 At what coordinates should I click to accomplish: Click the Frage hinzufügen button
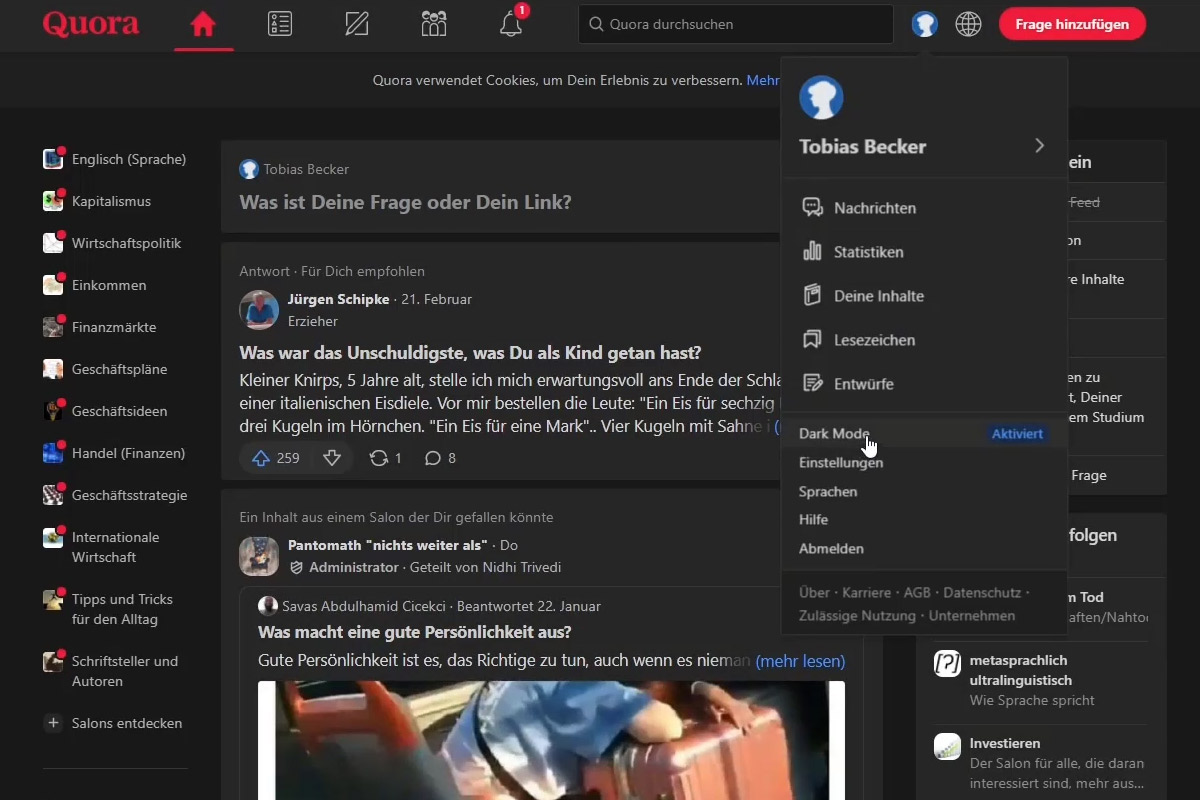click(1072, 24)
